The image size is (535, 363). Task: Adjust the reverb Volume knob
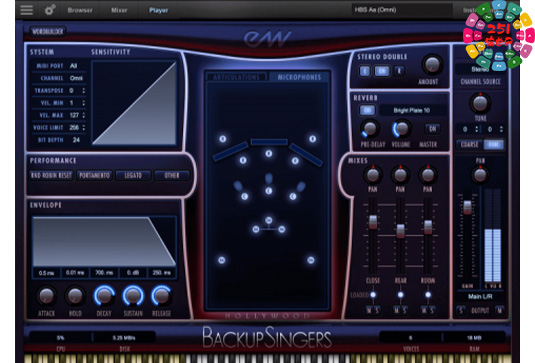[402, 129]
